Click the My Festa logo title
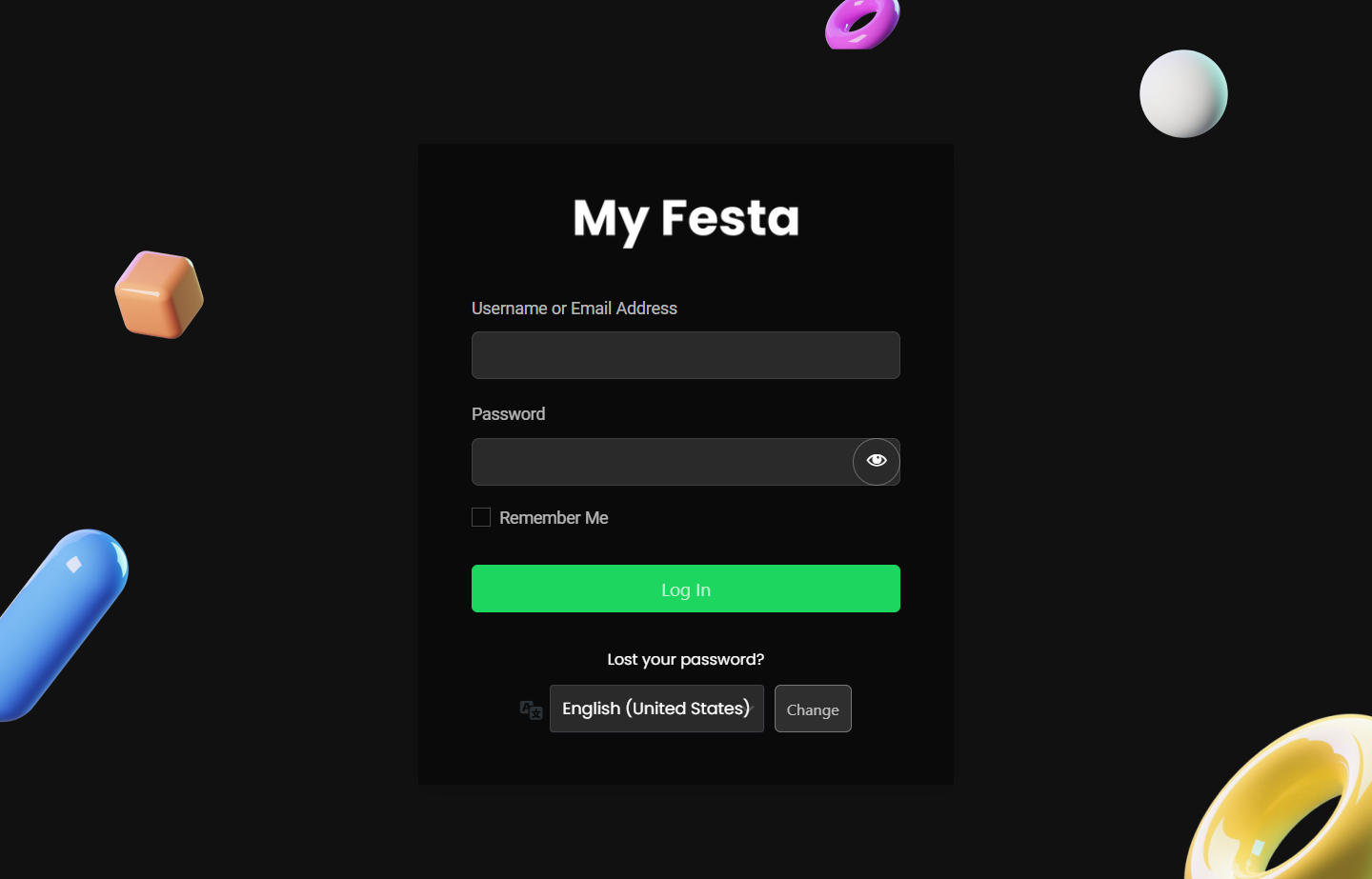This screenshot has width=1372, height=879. coord(686,219)
